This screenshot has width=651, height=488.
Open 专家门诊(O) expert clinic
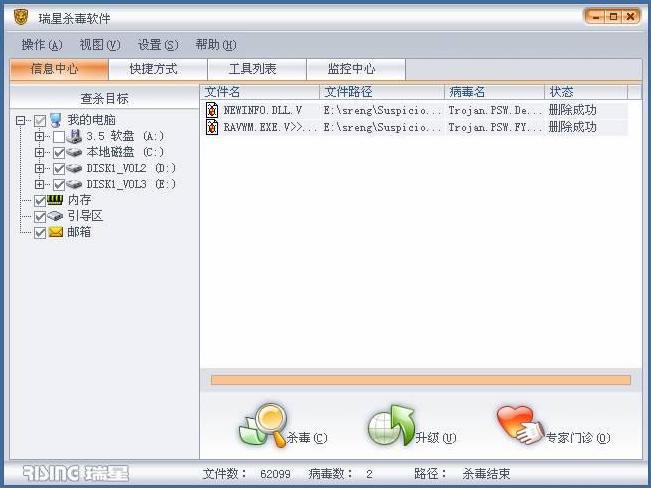[x=553, y=426]
